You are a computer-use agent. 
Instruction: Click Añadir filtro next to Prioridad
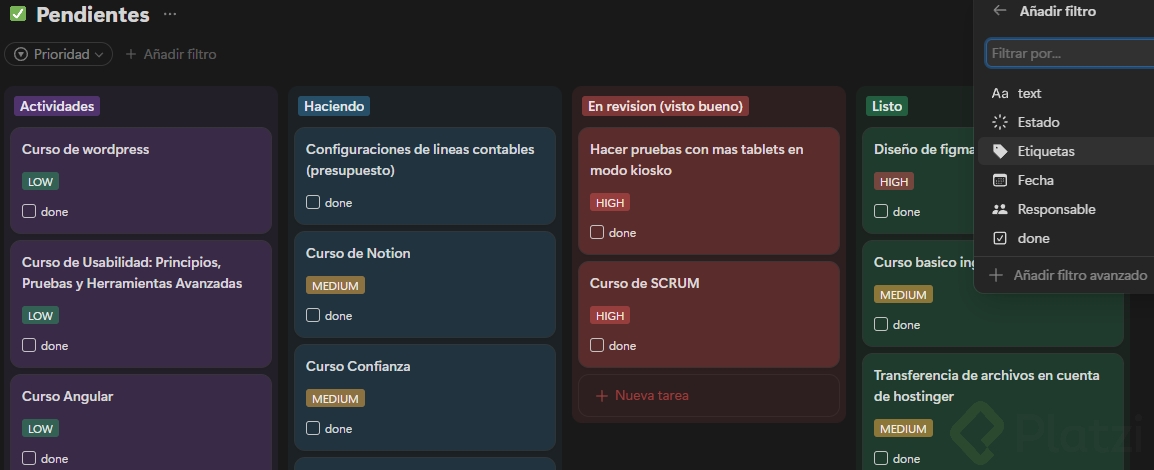(x=171, y=54)
